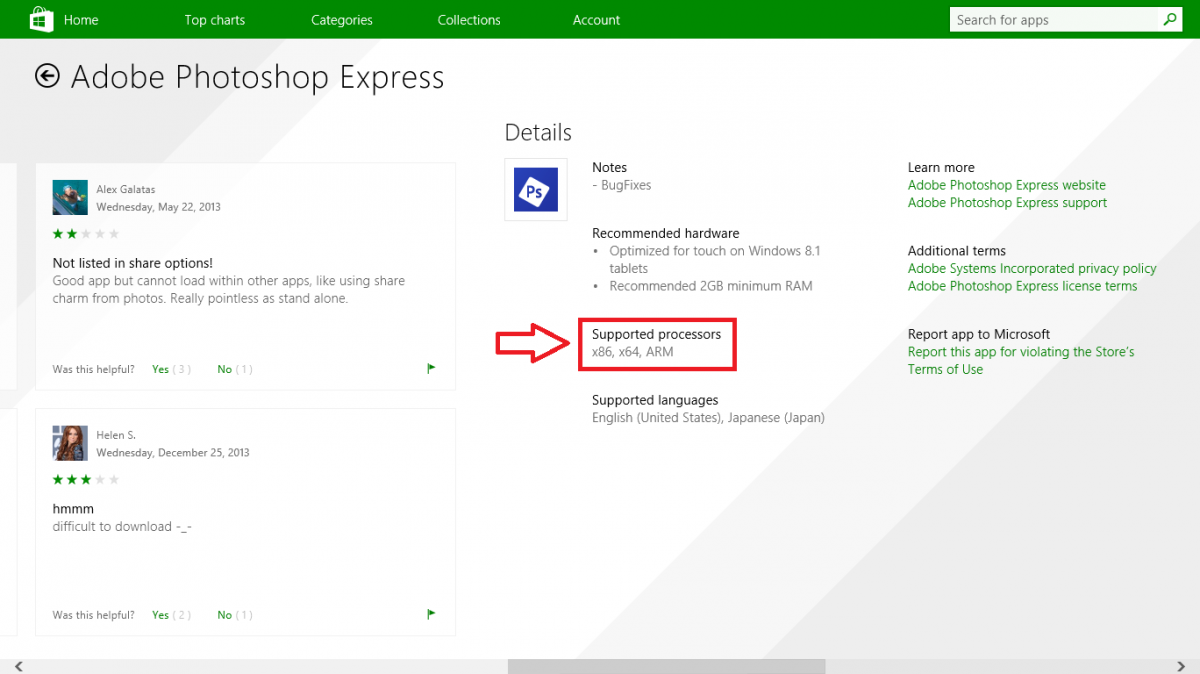The image size is (1200, 674).
Task: Mark Alex Galatas review helpful: Yes
Action: coord(160,369)
